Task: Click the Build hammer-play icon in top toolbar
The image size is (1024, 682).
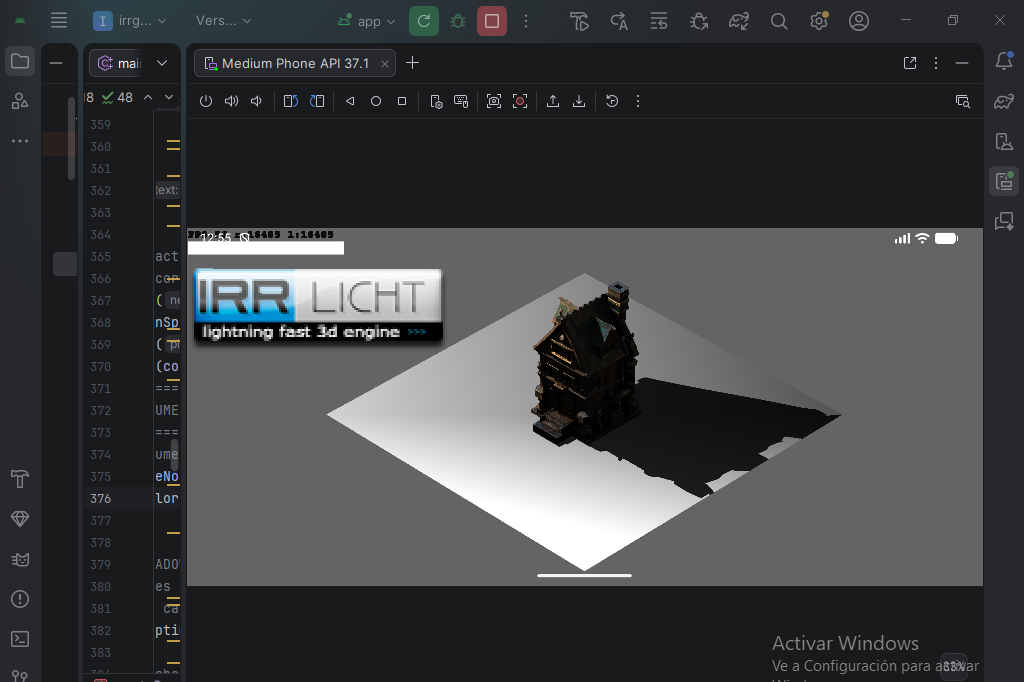Action: pyautogui.click(x=579, y=21)
